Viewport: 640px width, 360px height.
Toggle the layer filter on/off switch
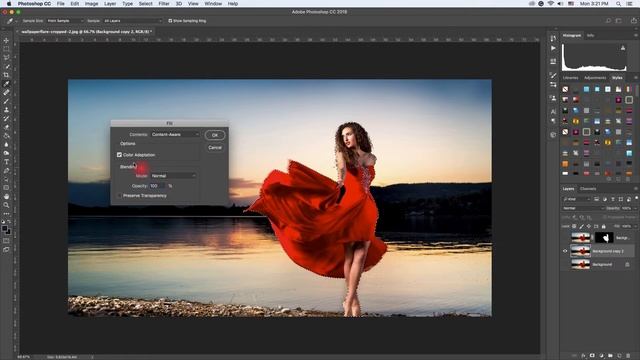[636, 199]
